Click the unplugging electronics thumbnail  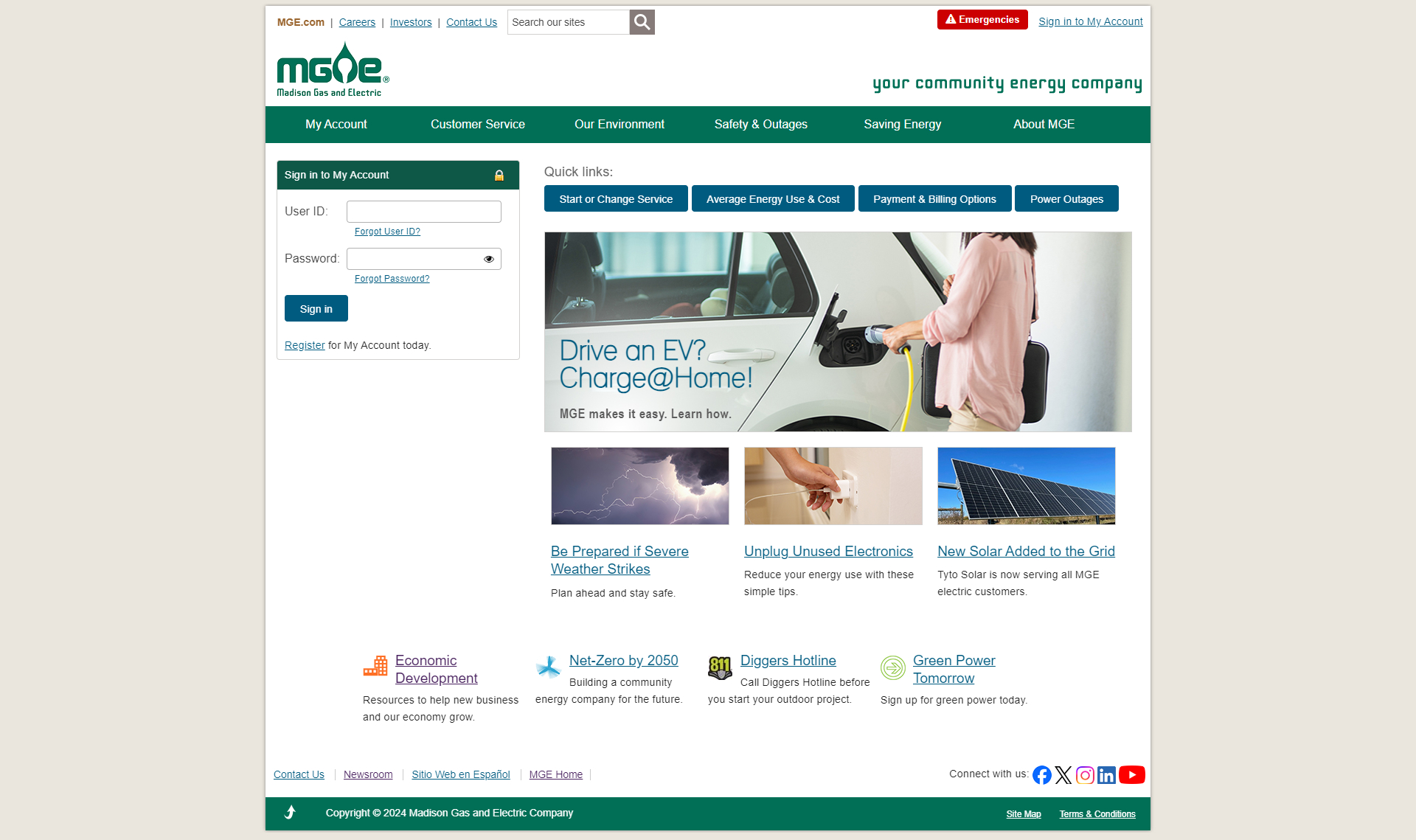[x=833, y=486]
